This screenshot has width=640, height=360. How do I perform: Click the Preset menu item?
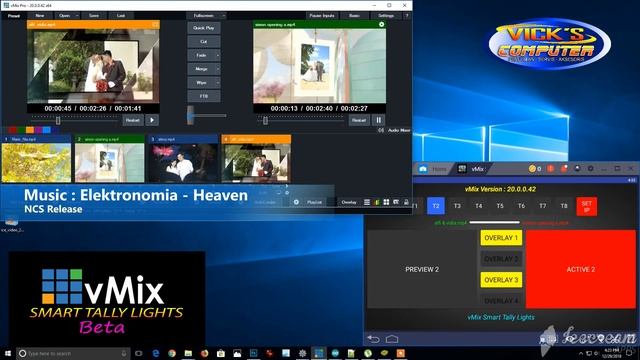14,16
